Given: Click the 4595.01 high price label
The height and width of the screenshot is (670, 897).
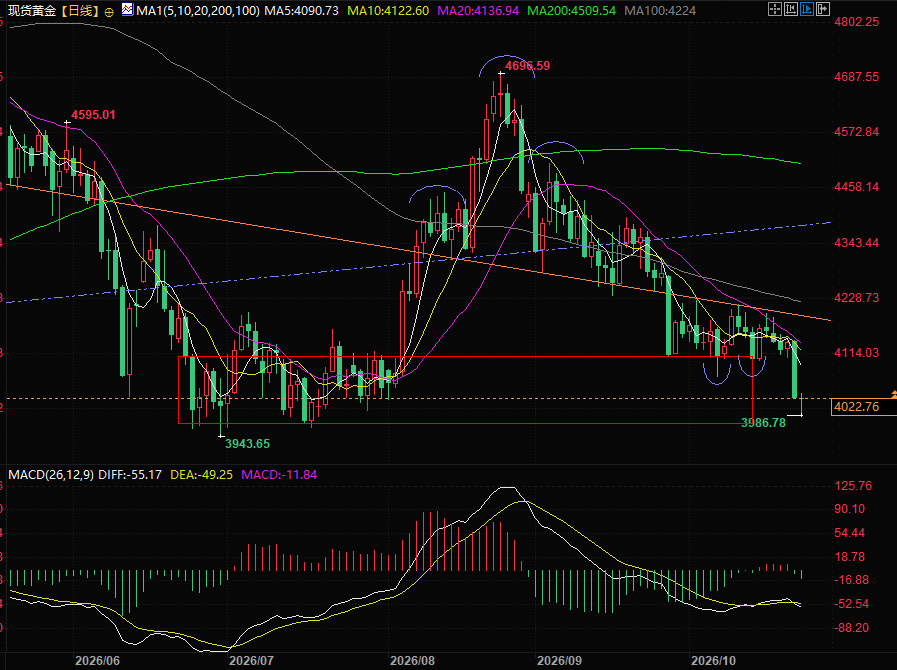Looking at the screenshot, I should [93, 114].
